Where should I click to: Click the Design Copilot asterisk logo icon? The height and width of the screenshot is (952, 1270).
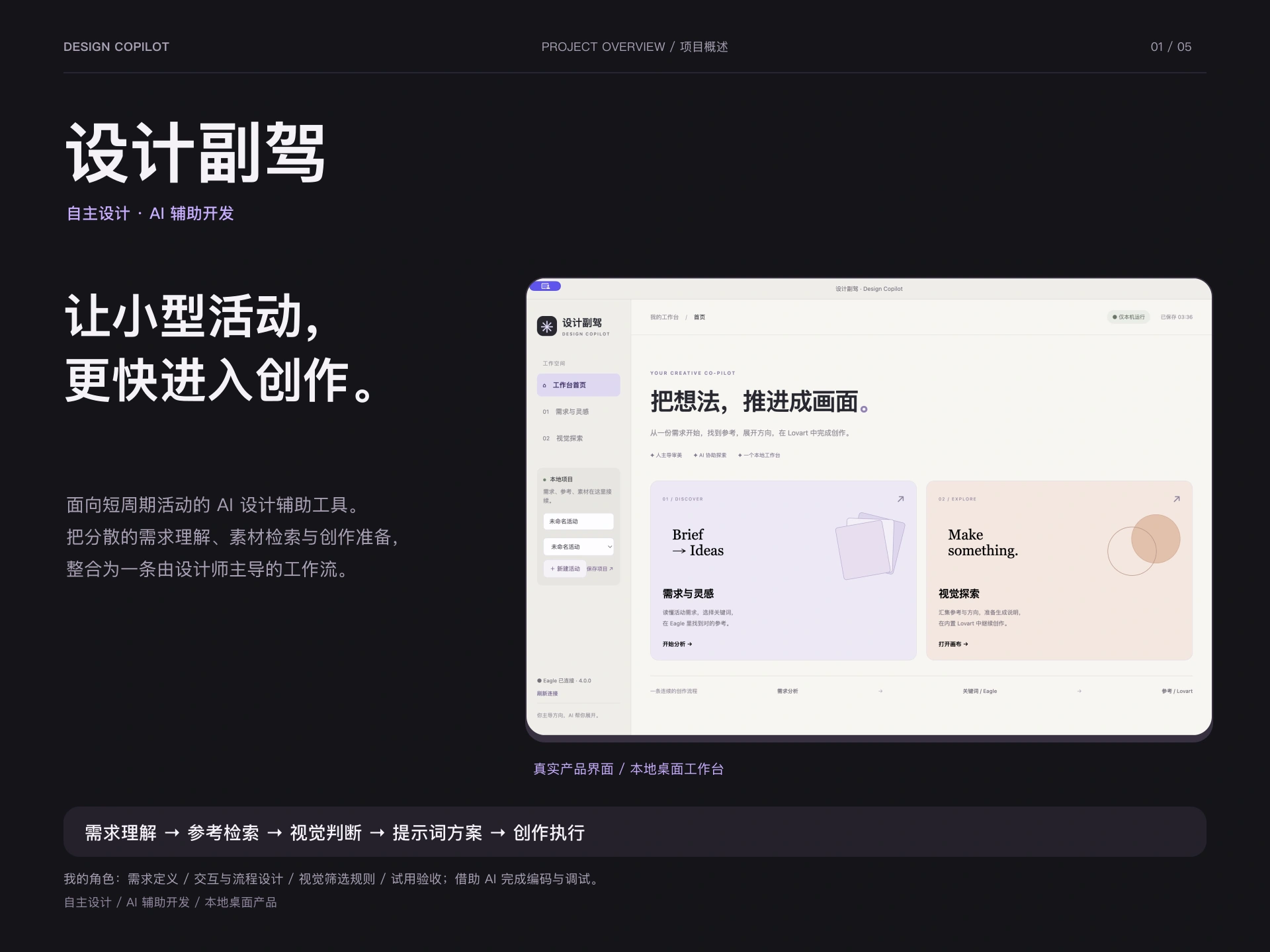[547, 326]
